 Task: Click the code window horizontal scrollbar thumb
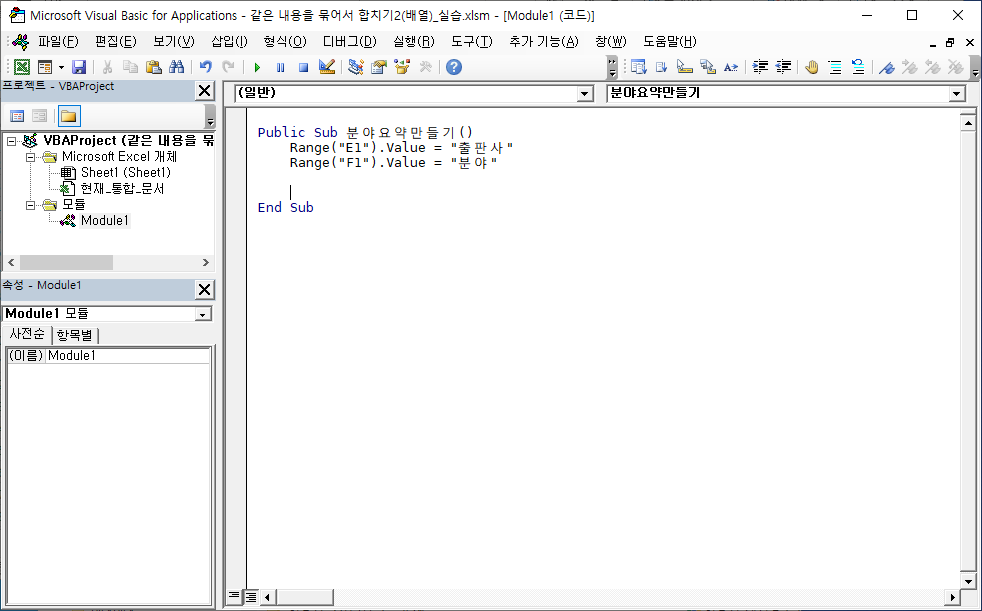point(305,597)
